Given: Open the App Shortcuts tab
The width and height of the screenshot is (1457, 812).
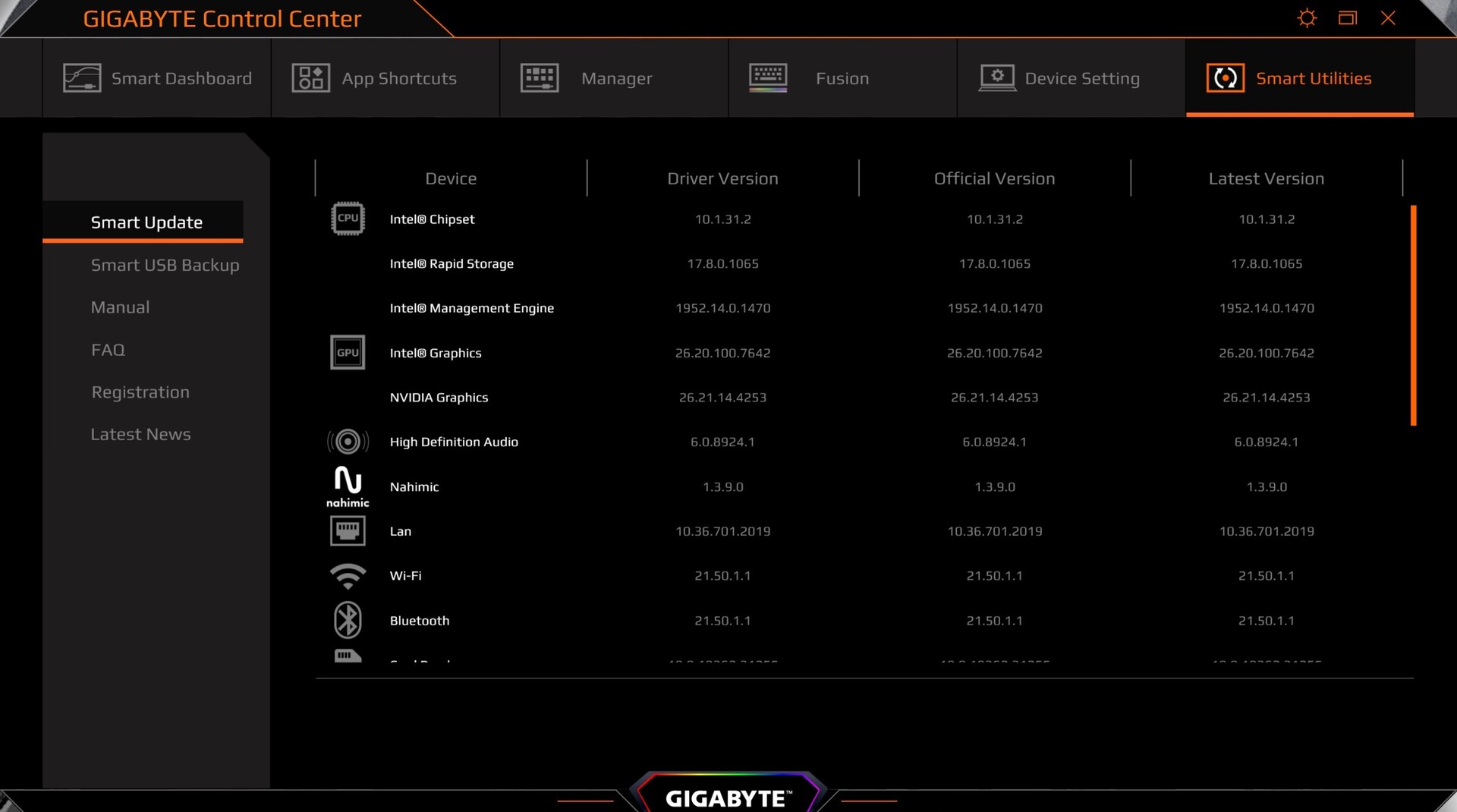Looking at the screenshot, I should [x=385, y=78].
